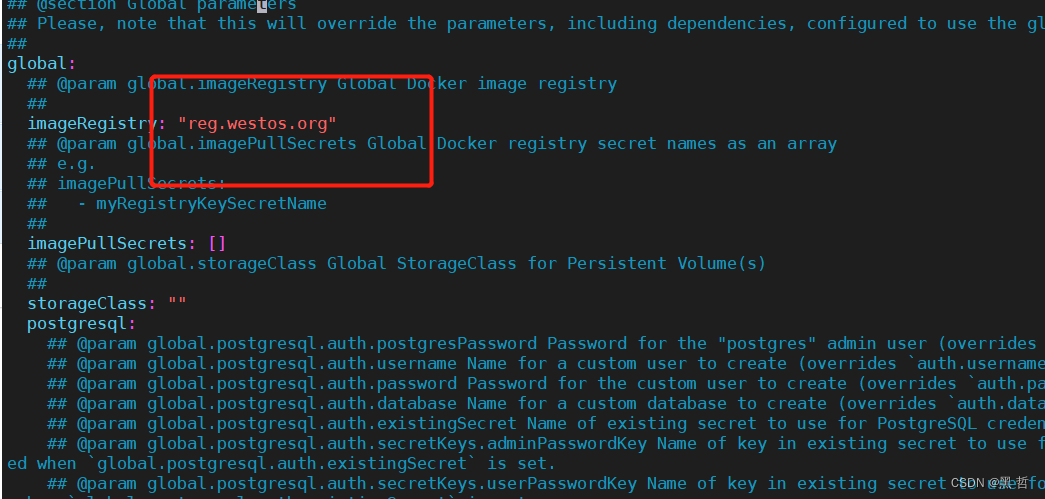1045x499 pixels.
Task: Click the imagePullSecrets key line
Action: [x=127, y=243]
